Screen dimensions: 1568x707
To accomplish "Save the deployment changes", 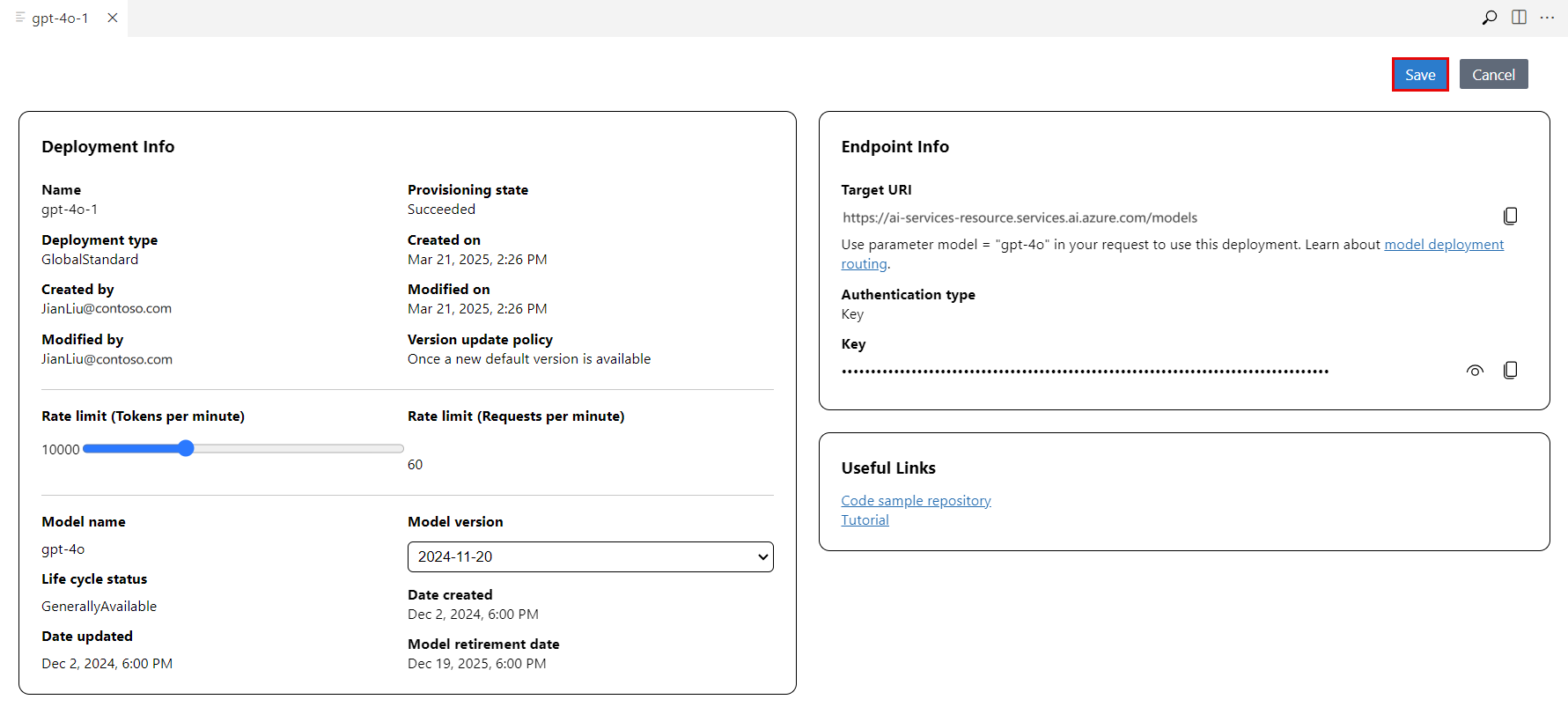I will tap(1419, 75).
